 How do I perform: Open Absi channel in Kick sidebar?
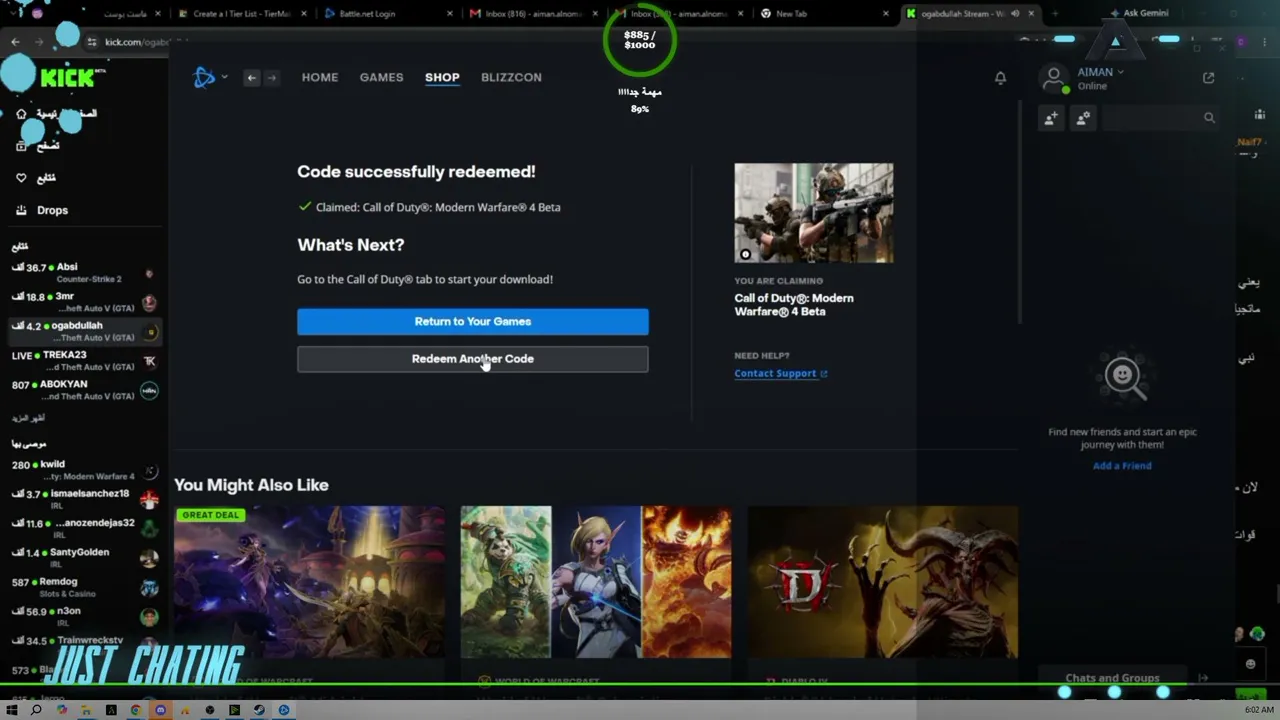click(85, 273)
